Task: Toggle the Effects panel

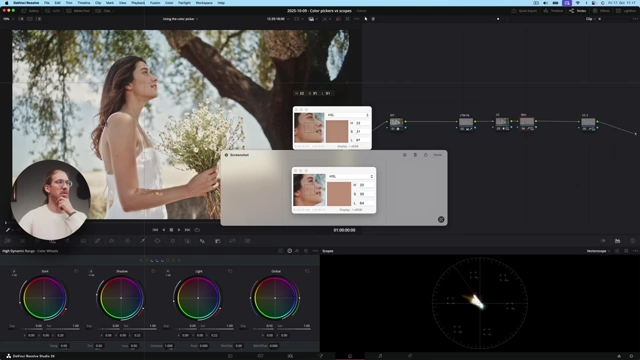Action: tap(602, 11)
